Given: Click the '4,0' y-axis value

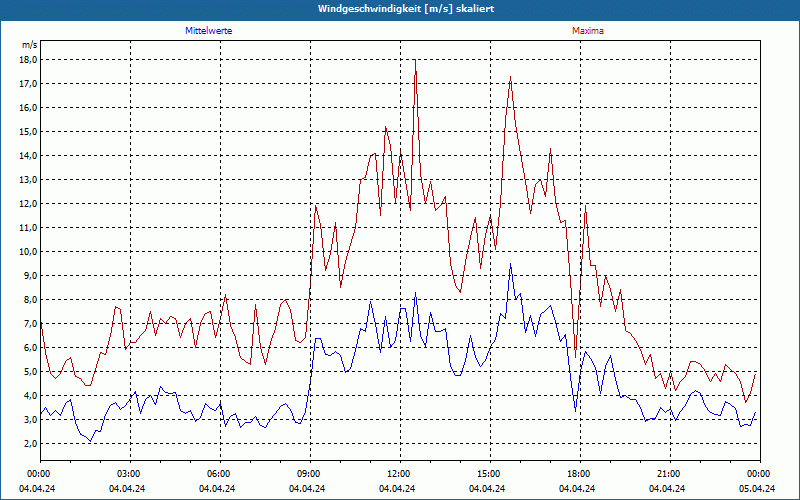Looking at the screenshot, I should [x=31, y=395].
